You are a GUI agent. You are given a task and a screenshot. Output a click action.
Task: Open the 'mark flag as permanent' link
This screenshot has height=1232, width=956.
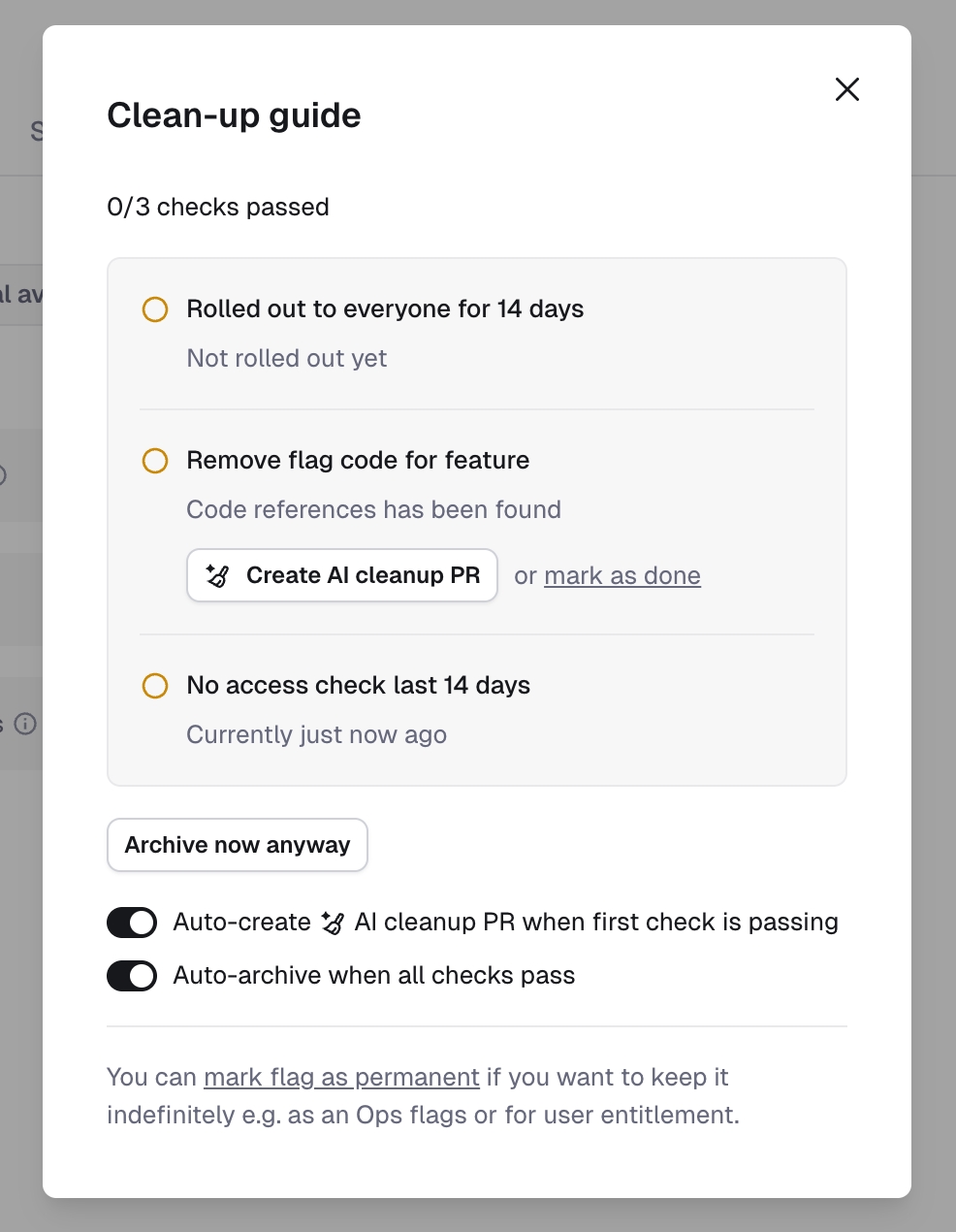(x=341, y=1077)
